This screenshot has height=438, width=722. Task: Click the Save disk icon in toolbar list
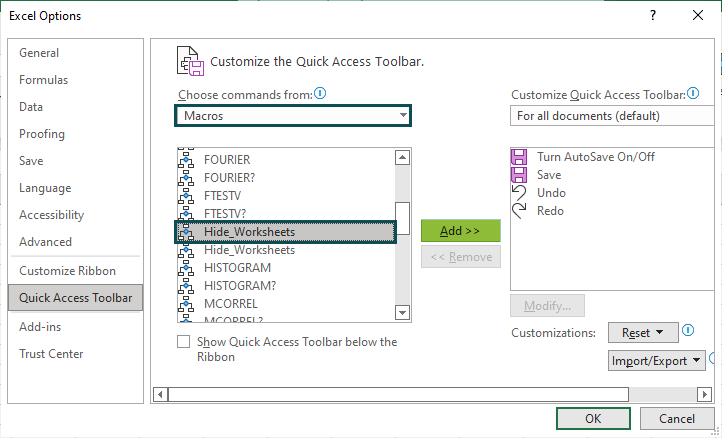click(519, 175)
